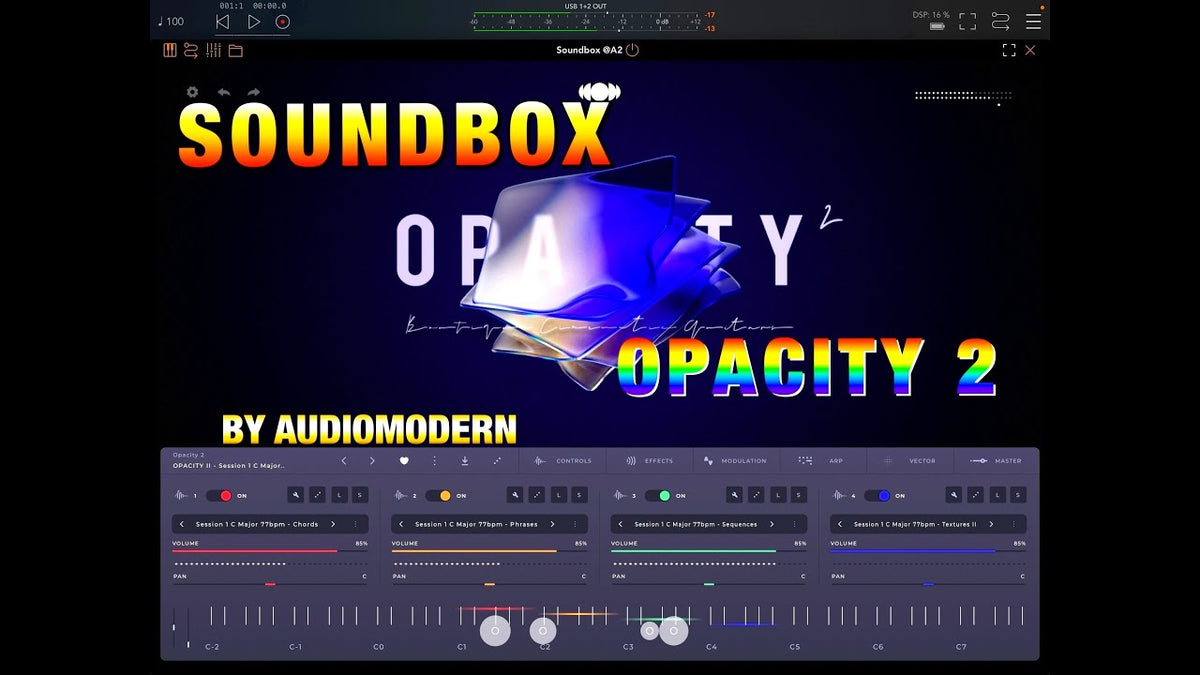
Task: Select previous sample before Sequences
Action: [621, 524]
